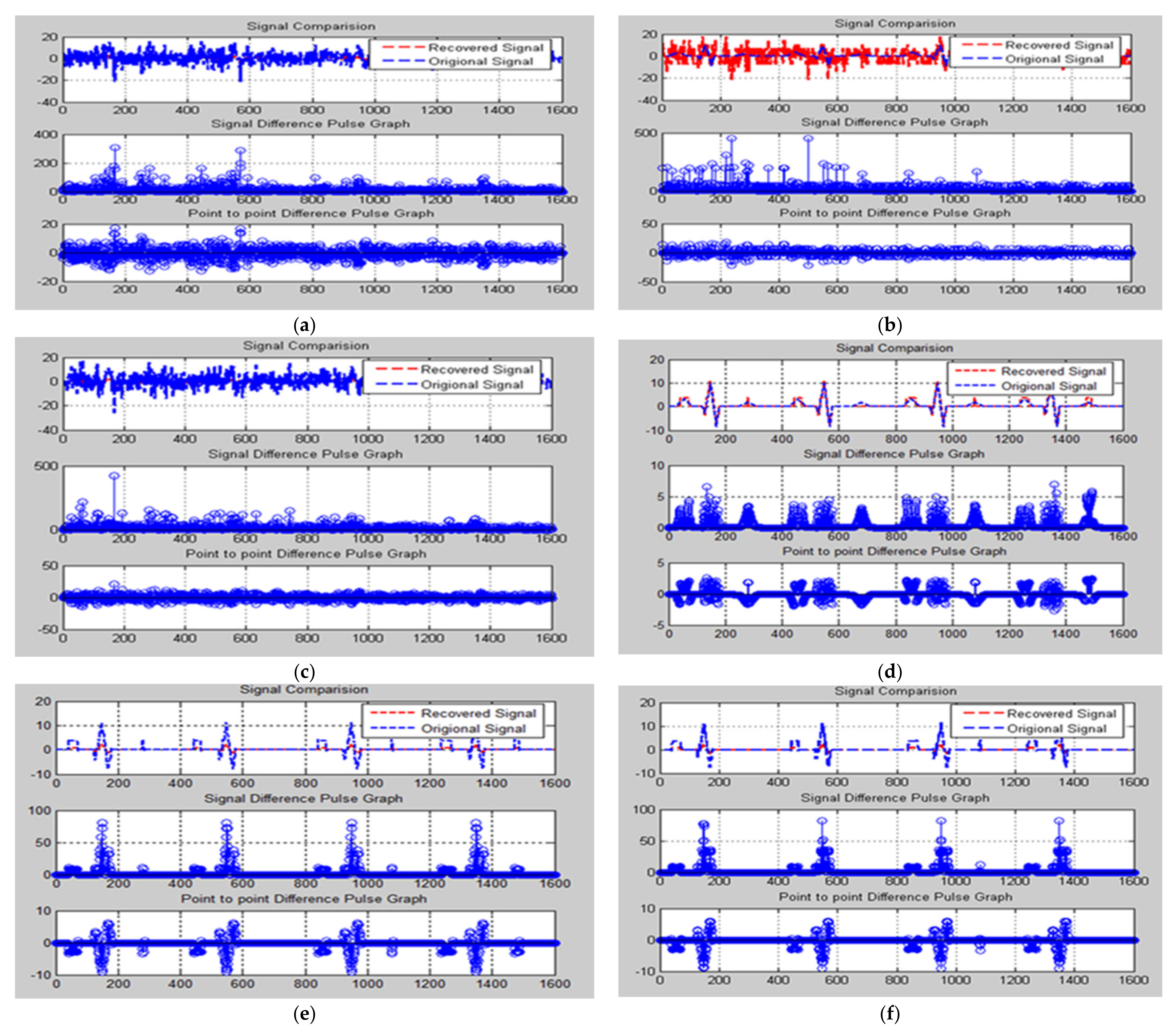Click the Origional Signal legend entry in panel (c)
Image resolution: width=1176 pixels, height=1032 pixels.
point(472,384)
